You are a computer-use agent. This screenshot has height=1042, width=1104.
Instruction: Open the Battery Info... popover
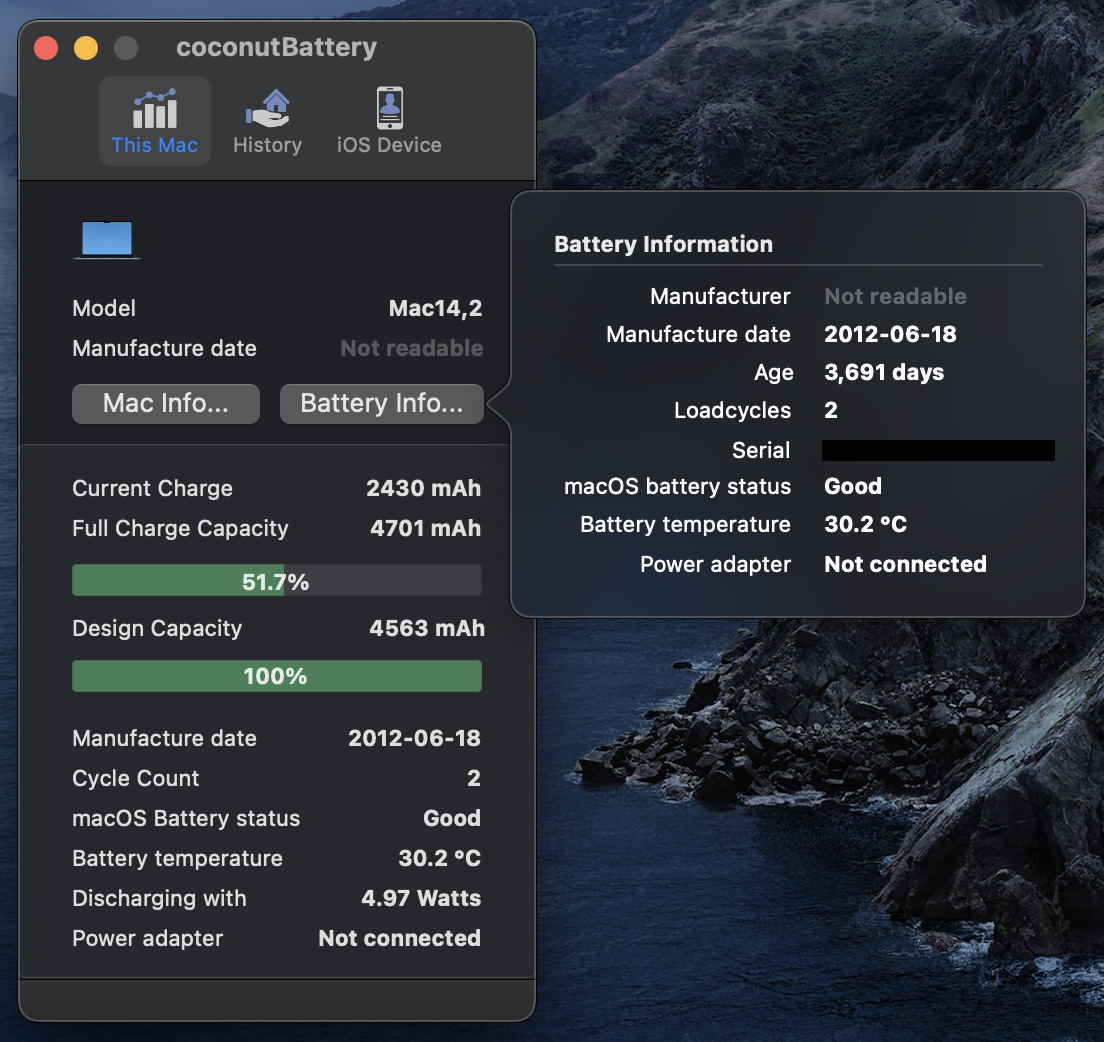coord(381,404)
